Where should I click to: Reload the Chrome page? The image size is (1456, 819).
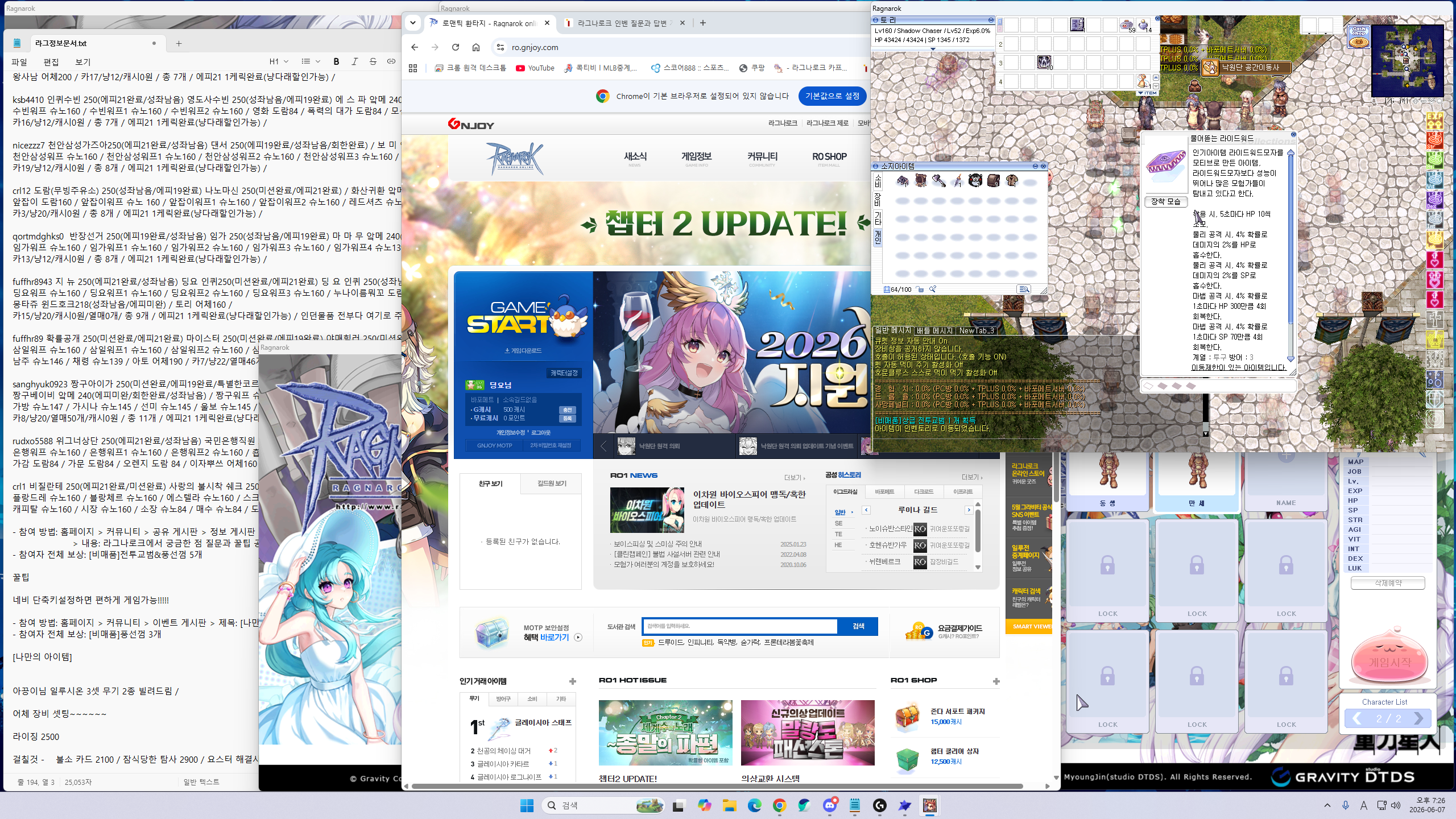tap(456, 47)
